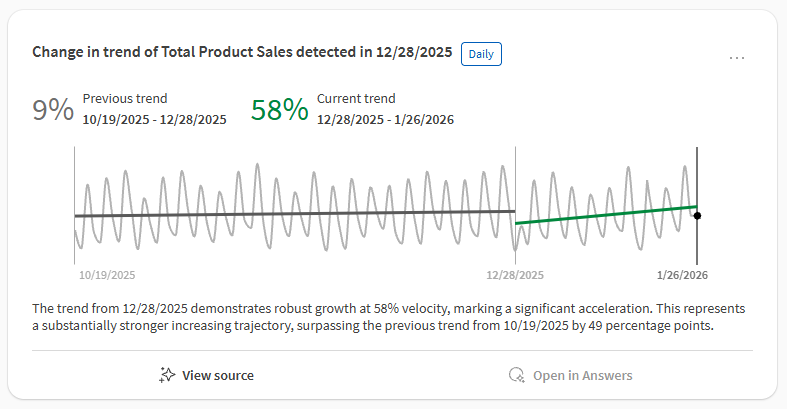Viewport: 787px width, 409px height.
Task: Click the green current trend line
Action: (x=605, y=215)
